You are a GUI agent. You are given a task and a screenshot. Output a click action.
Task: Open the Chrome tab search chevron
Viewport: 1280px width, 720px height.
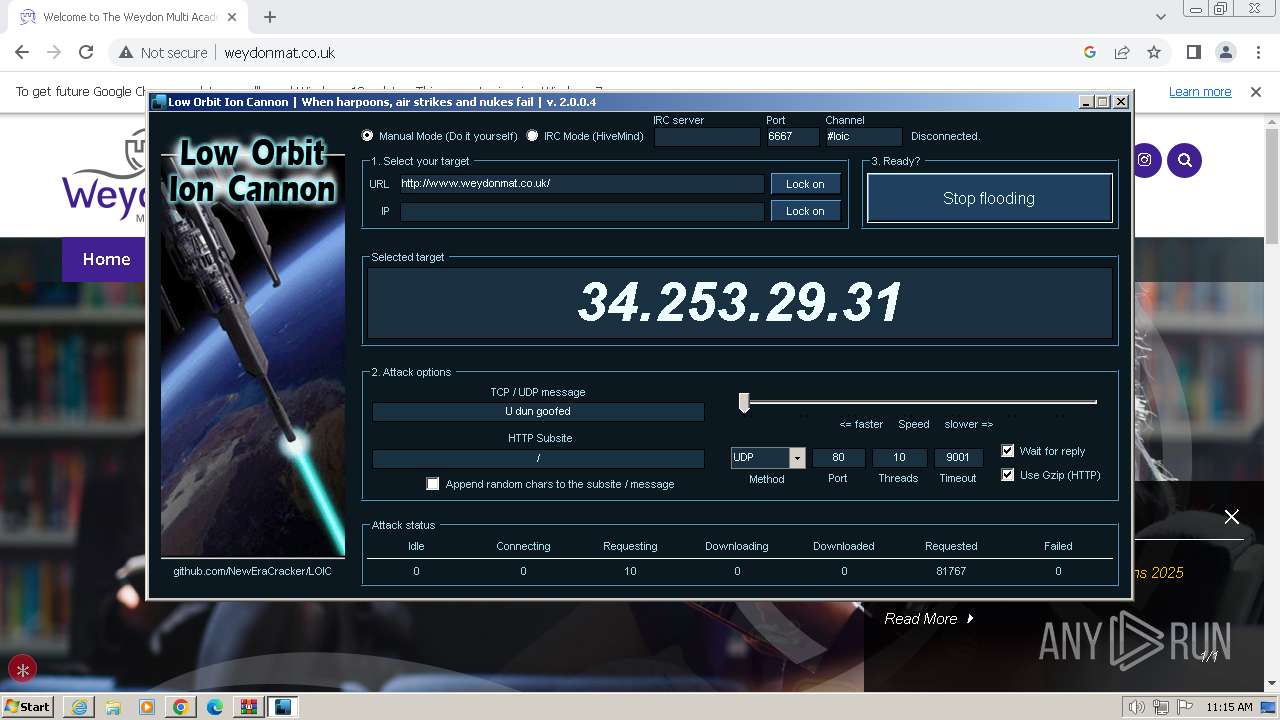click(x=1160, y=16)
